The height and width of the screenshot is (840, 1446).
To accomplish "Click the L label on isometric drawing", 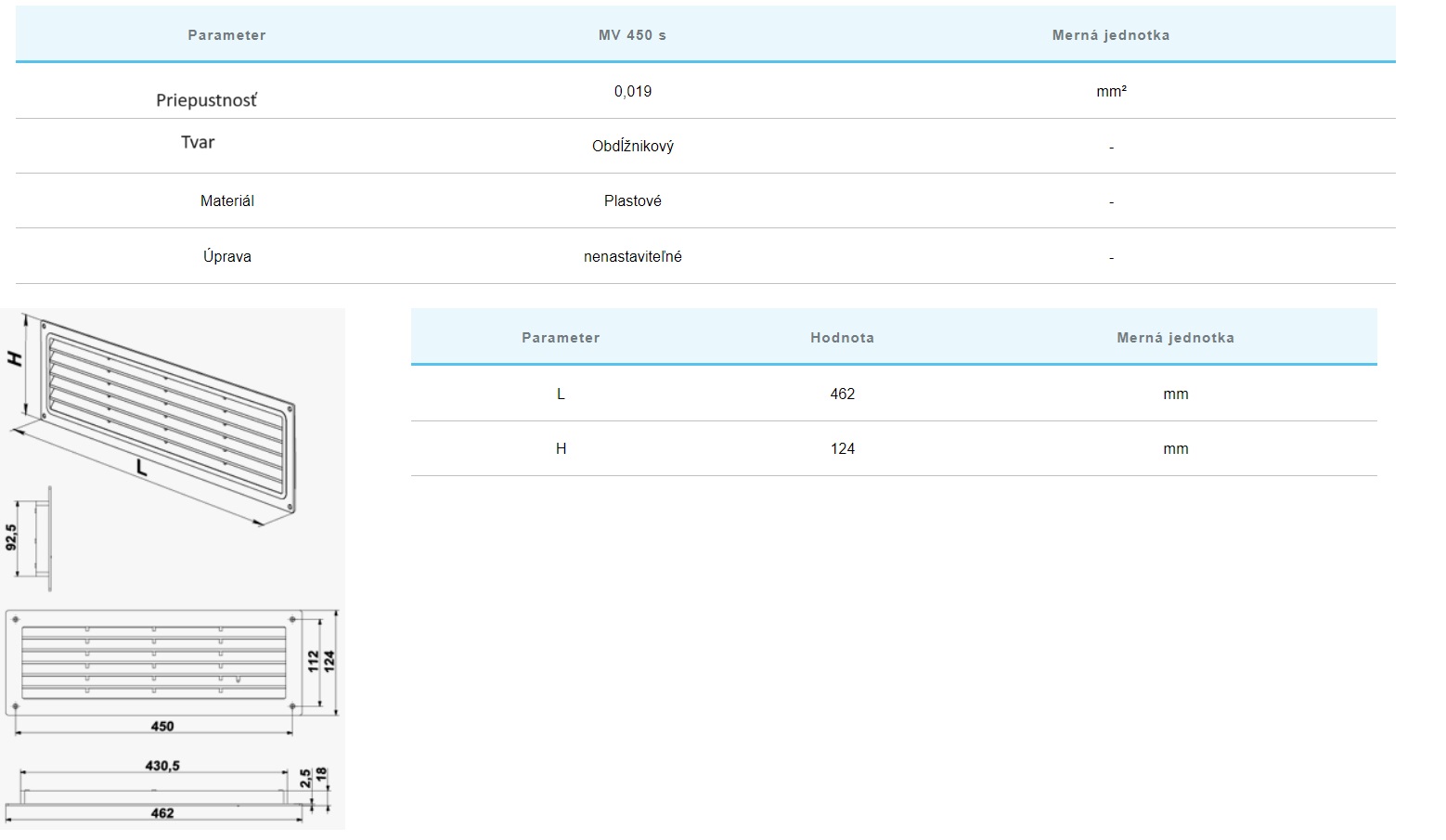I will point(142,469).
